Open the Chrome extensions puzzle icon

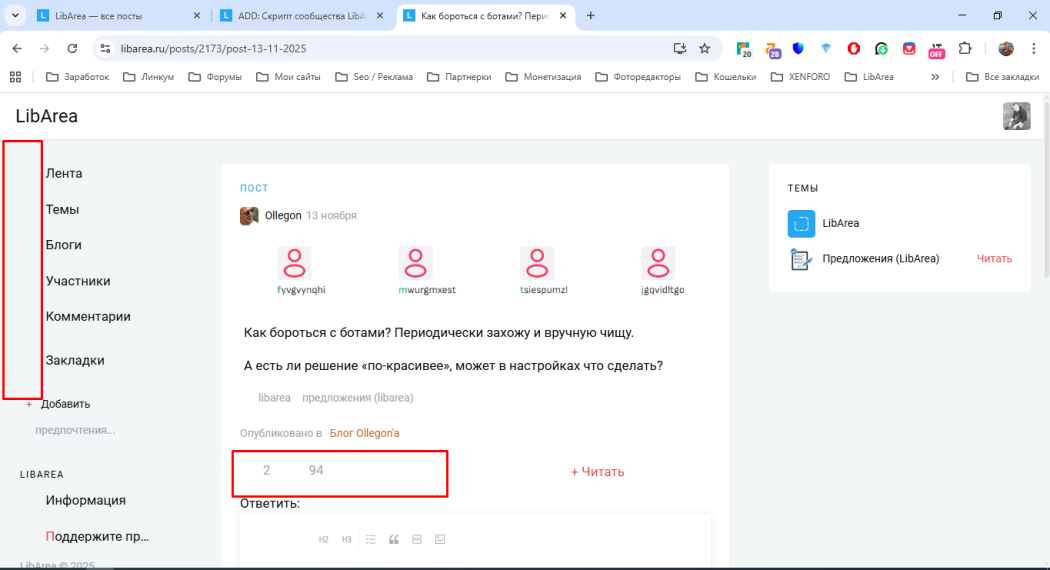(x=965, y=48)
